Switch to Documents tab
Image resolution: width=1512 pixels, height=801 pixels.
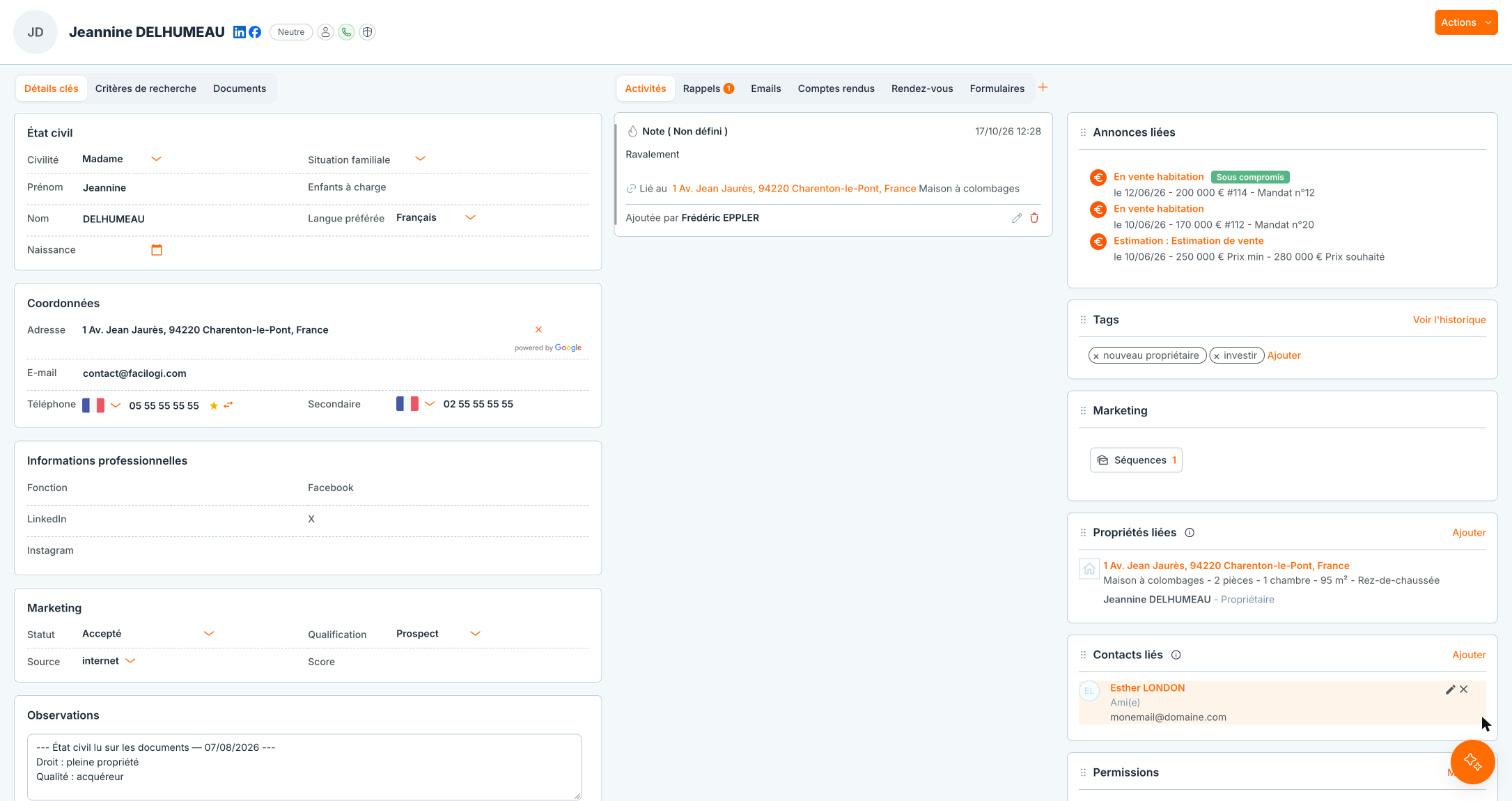coord(239,88)
